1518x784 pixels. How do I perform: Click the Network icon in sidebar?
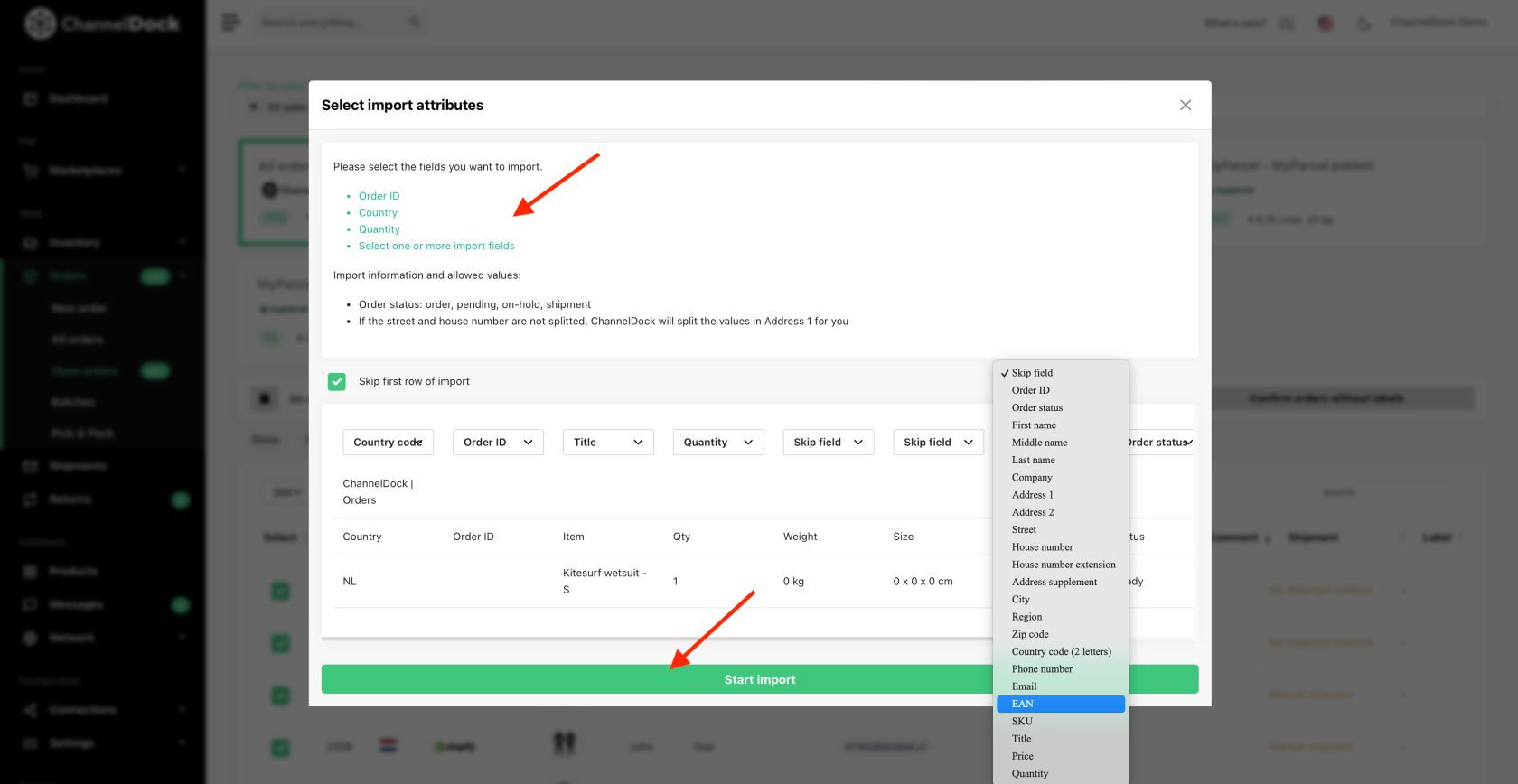30,638
